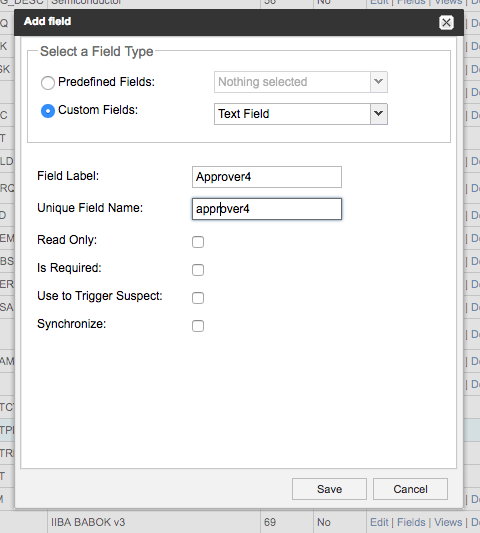Enable the Read Only checkbox

[198, 242]
